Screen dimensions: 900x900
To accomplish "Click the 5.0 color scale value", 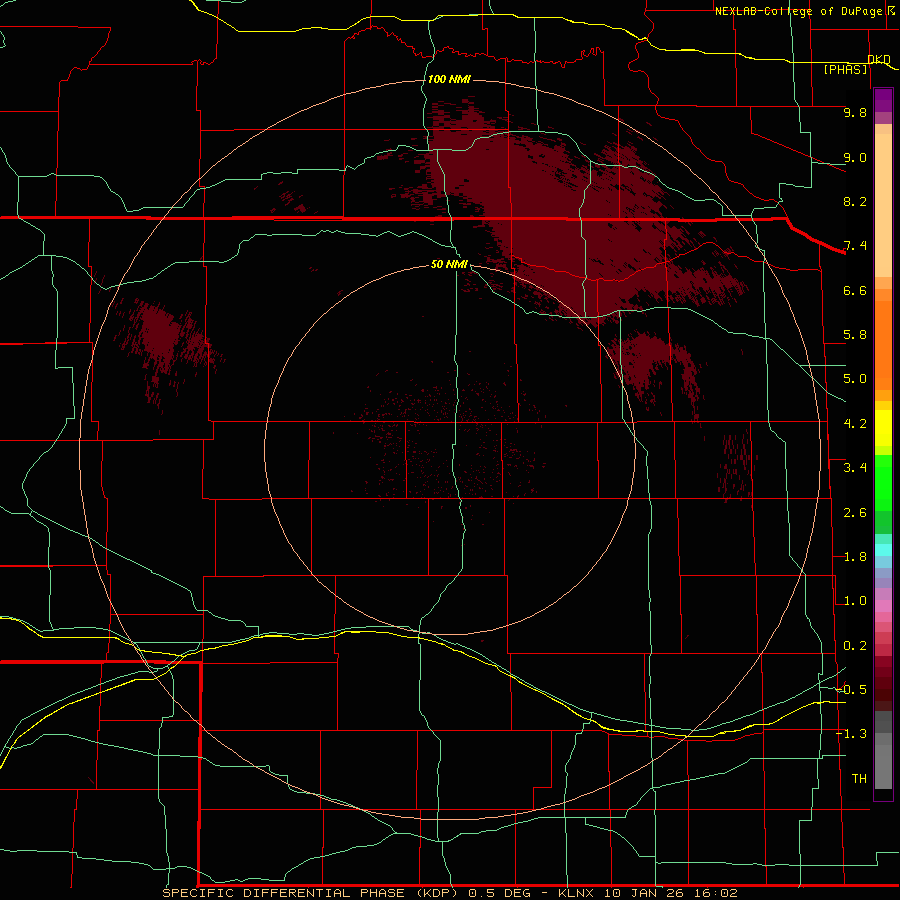I will 855,379.
